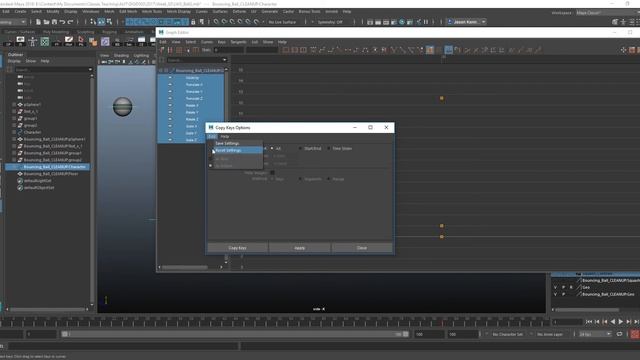The image size is (640, 360).
Task: Click the Snap to grids magnet icon
Action: pos(216,22)
